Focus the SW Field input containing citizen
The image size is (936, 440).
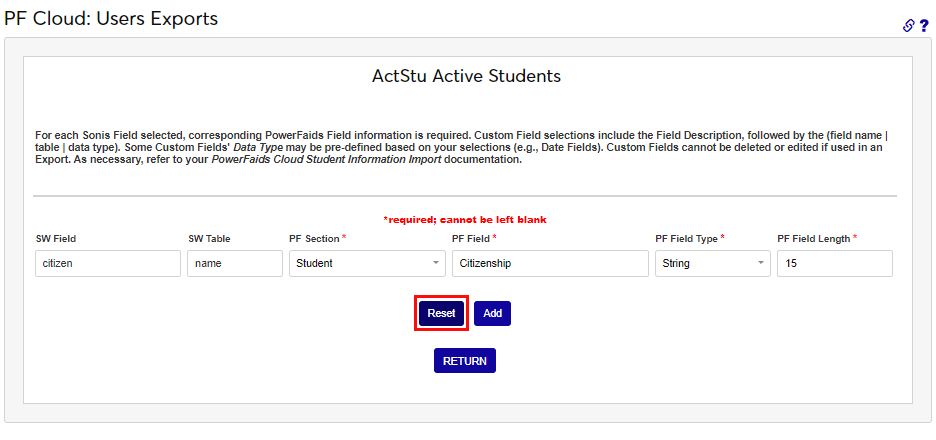click(x=106, y=263)
